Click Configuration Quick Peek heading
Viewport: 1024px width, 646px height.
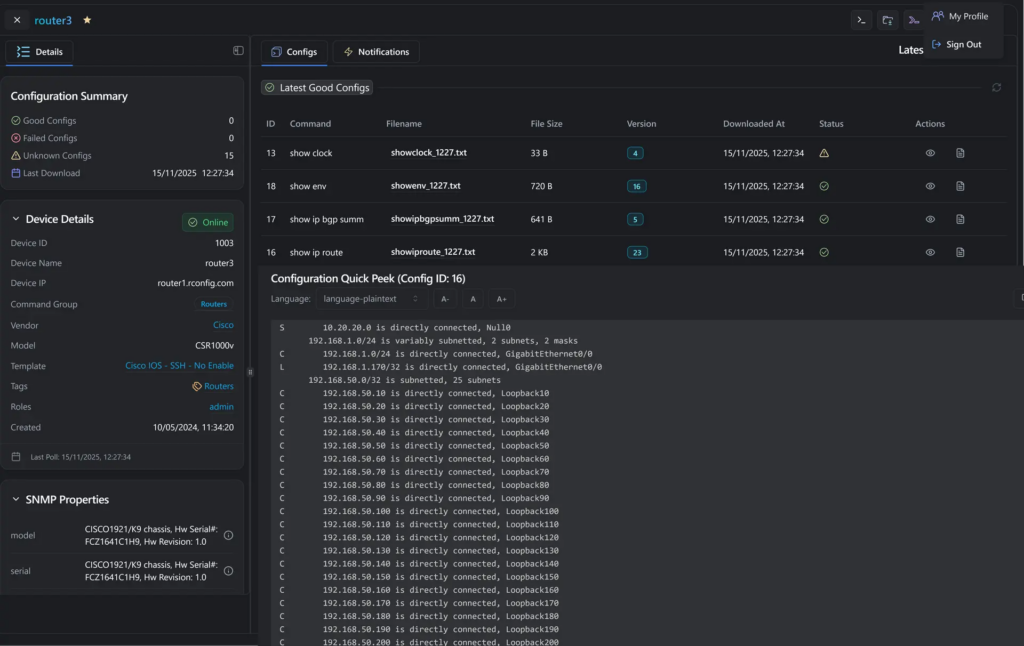pyautogui.click(x=368, y=278)
